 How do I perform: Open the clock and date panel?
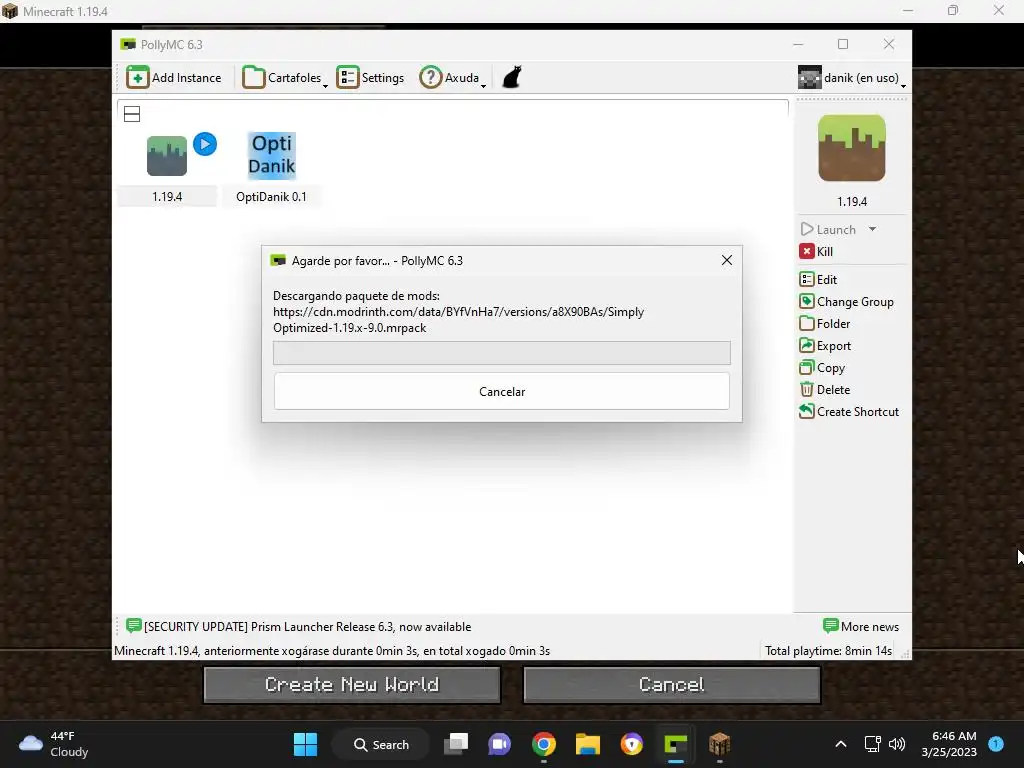[949, 744]
